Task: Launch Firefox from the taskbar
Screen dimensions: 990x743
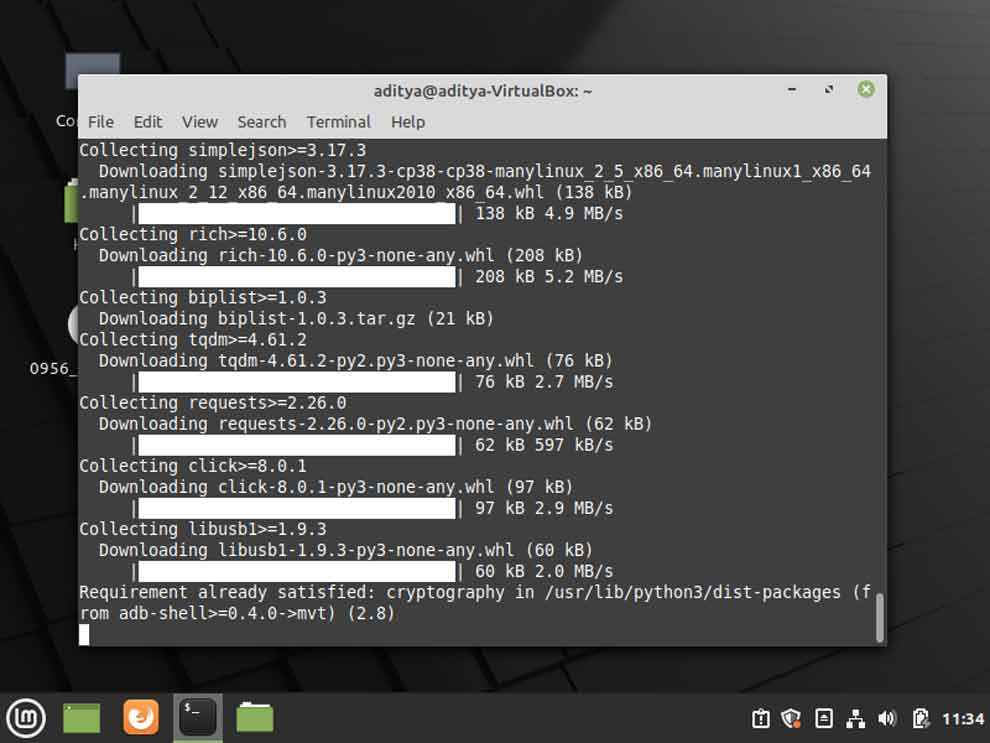Action: tap(140, 717)
